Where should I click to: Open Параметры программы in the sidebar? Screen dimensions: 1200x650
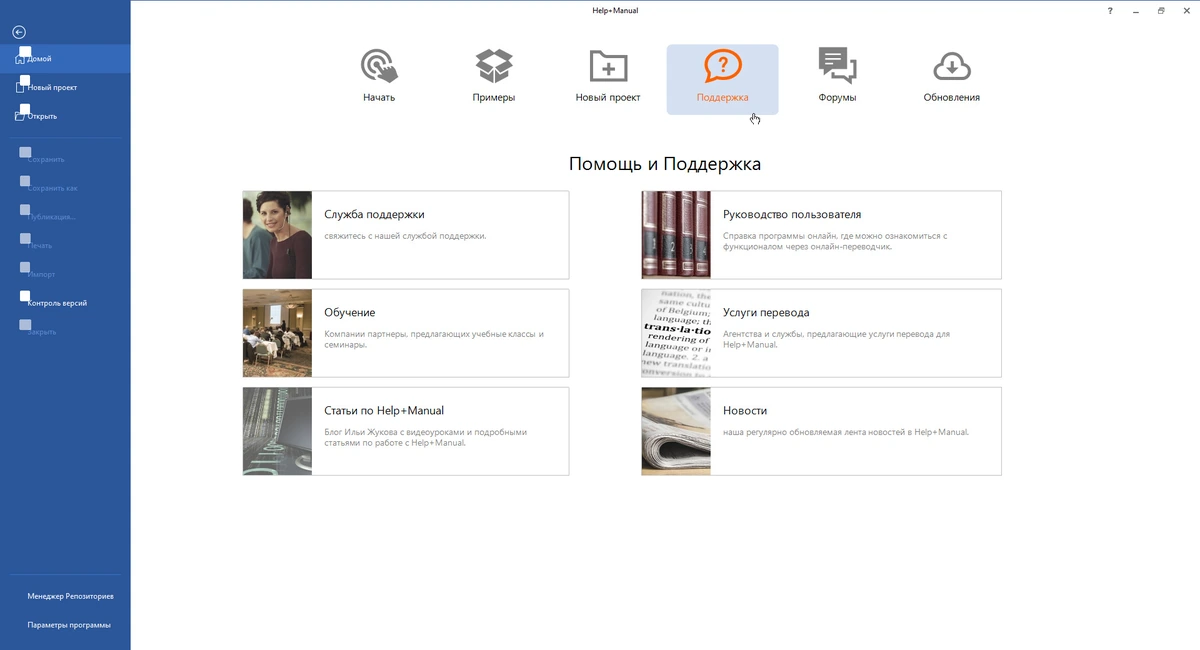(65, 625)
